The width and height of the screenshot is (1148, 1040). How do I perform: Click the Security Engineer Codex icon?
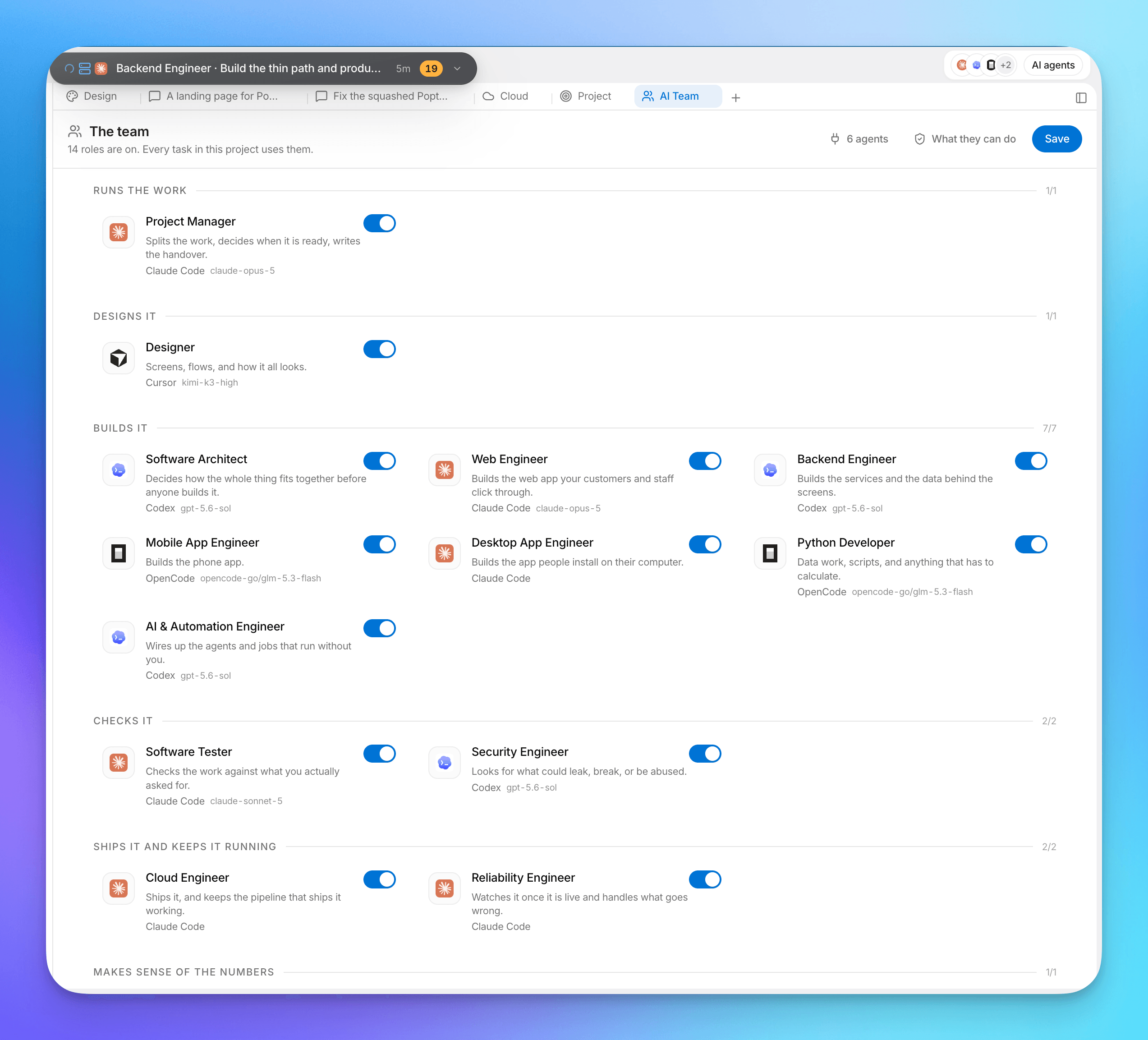pyautogui.click(x=444, y=762)
